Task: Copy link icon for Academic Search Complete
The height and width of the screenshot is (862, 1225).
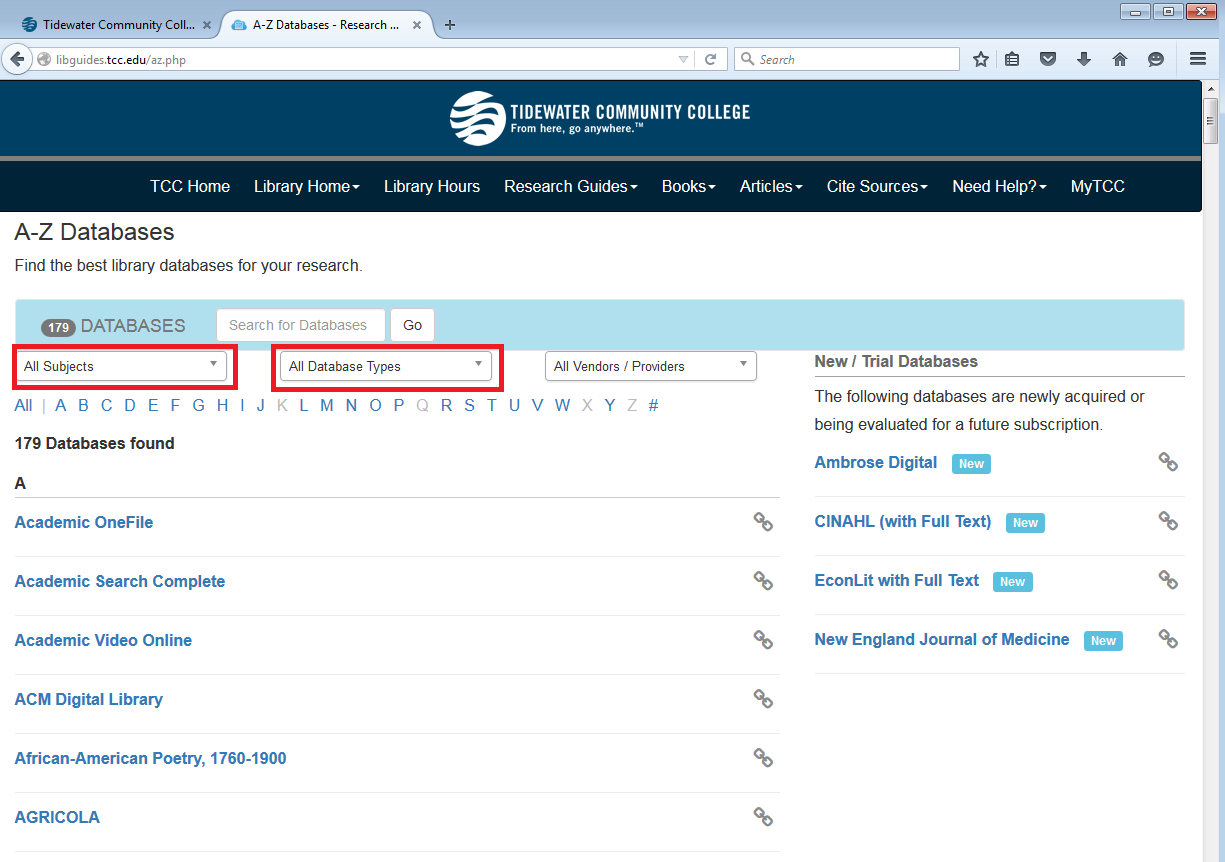Action: pyautogui.click(x=763, y=581)
